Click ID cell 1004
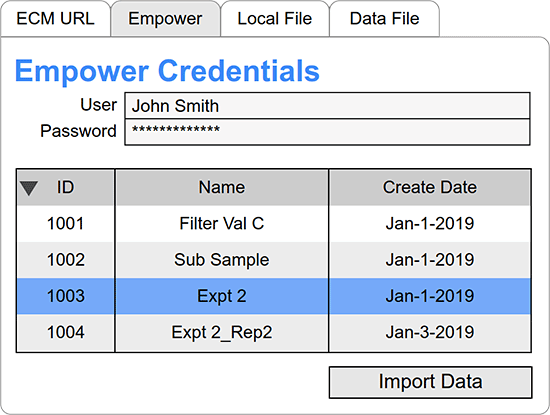550x415 pixels. pos(66,333)
